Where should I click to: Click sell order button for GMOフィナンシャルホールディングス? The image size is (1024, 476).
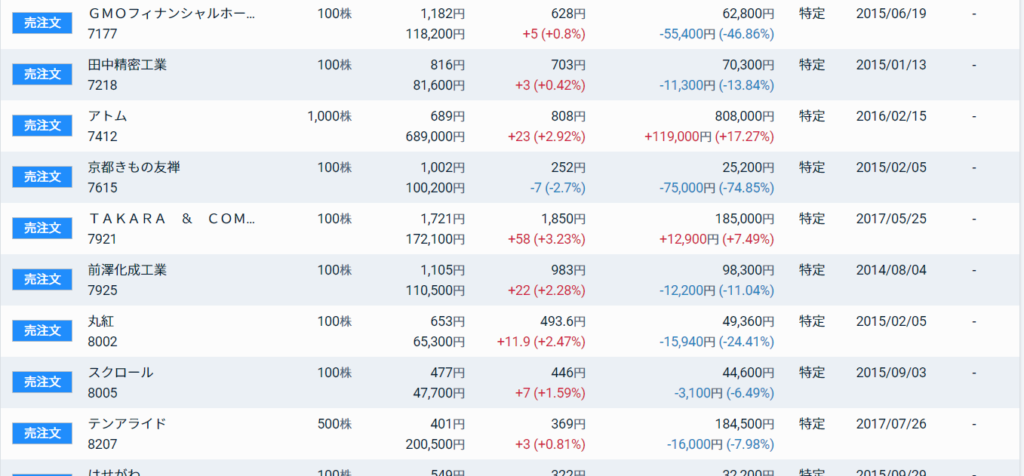[42, 23]
